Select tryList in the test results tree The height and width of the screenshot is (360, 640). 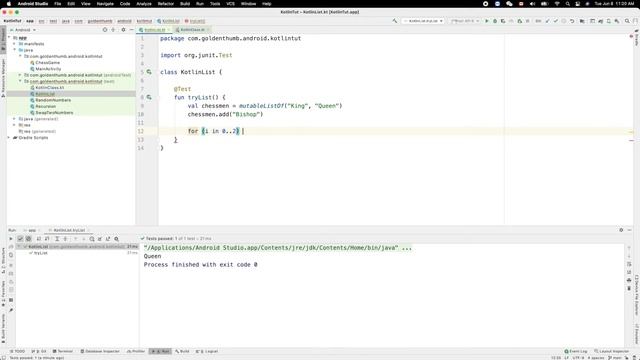[x=40, y=253]
